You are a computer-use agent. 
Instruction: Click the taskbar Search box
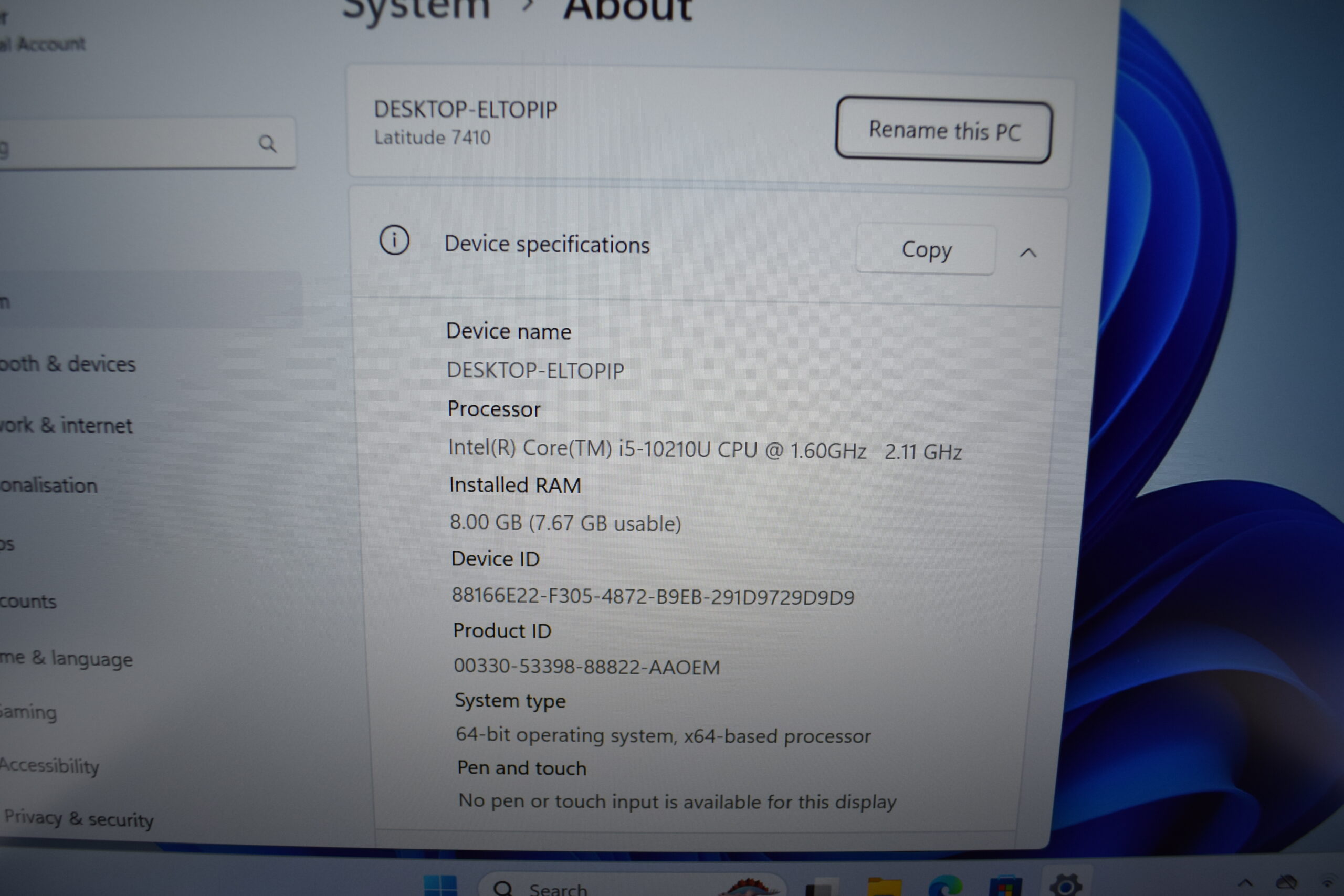[x=632, y=884]
